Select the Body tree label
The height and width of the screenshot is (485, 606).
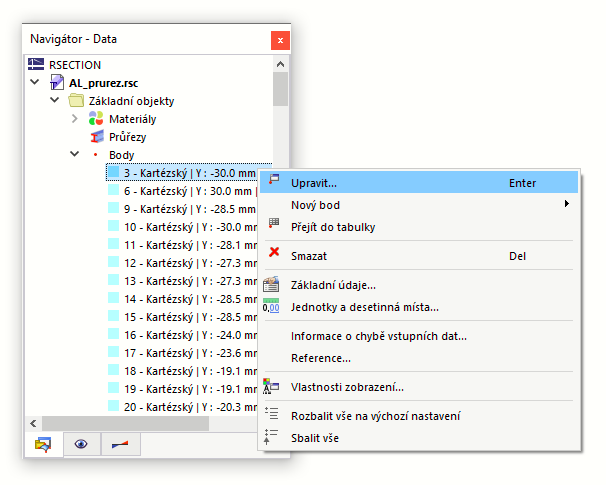click(121, 155)
